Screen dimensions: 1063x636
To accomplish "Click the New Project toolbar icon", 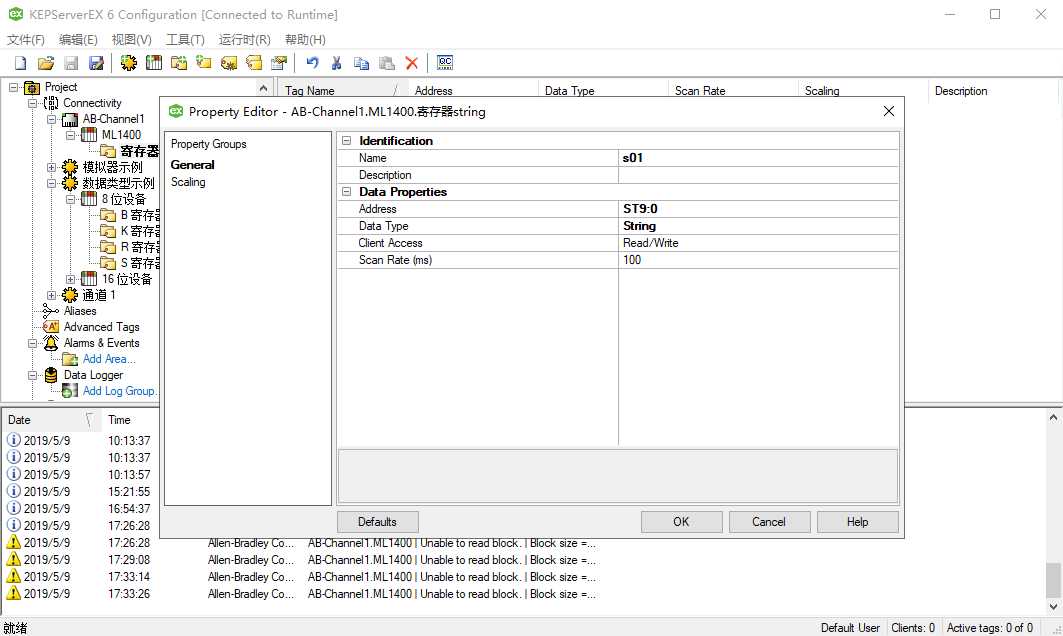I will 20,63.
